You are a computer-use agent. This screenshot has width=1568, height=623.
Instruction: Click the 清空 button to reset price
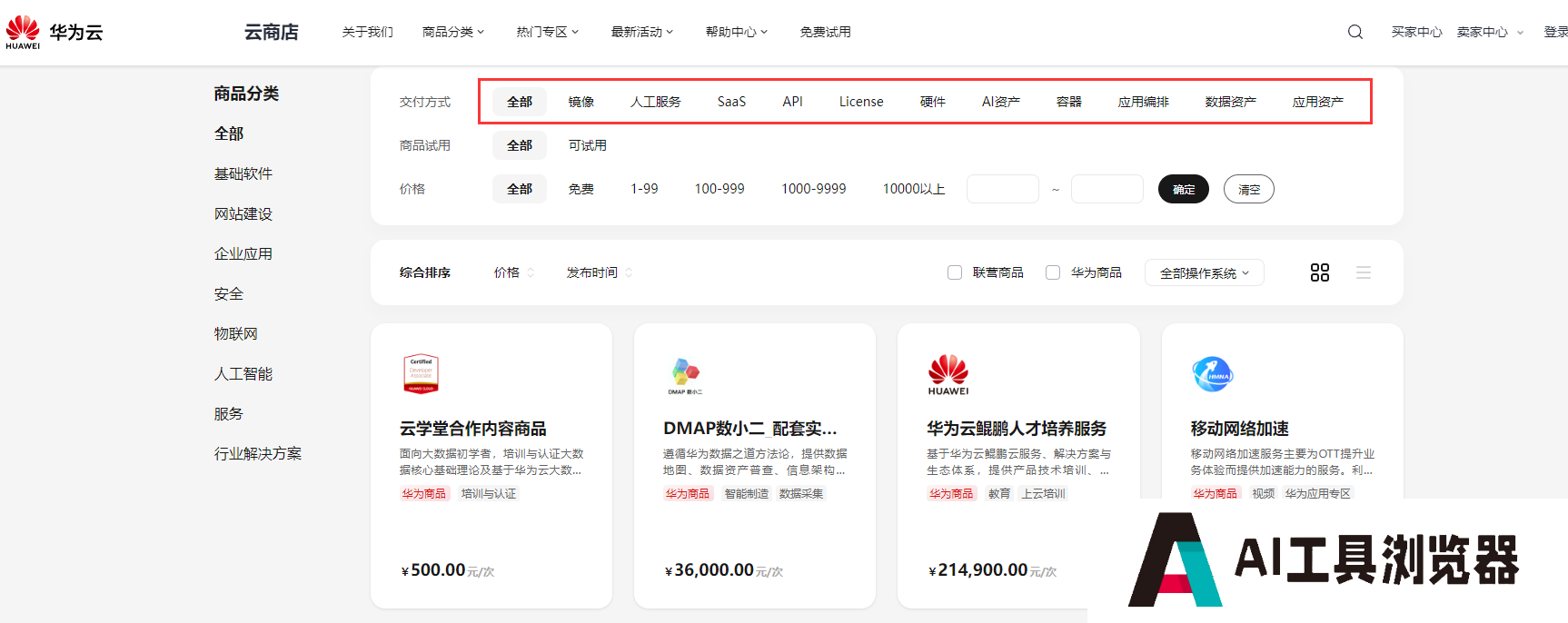click(x=1248, y=189)
